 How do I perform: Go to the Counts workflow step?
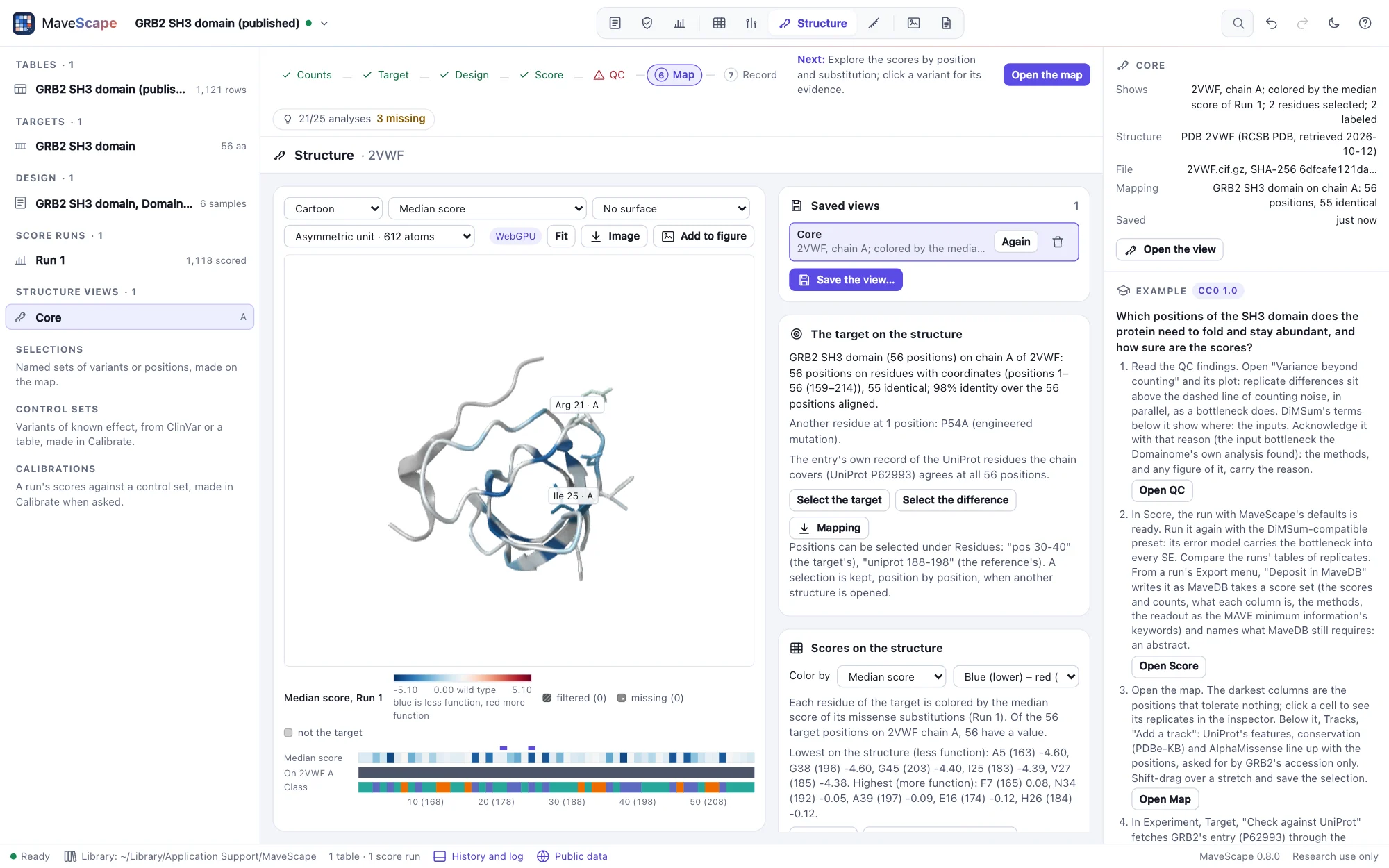click(306, 75)
